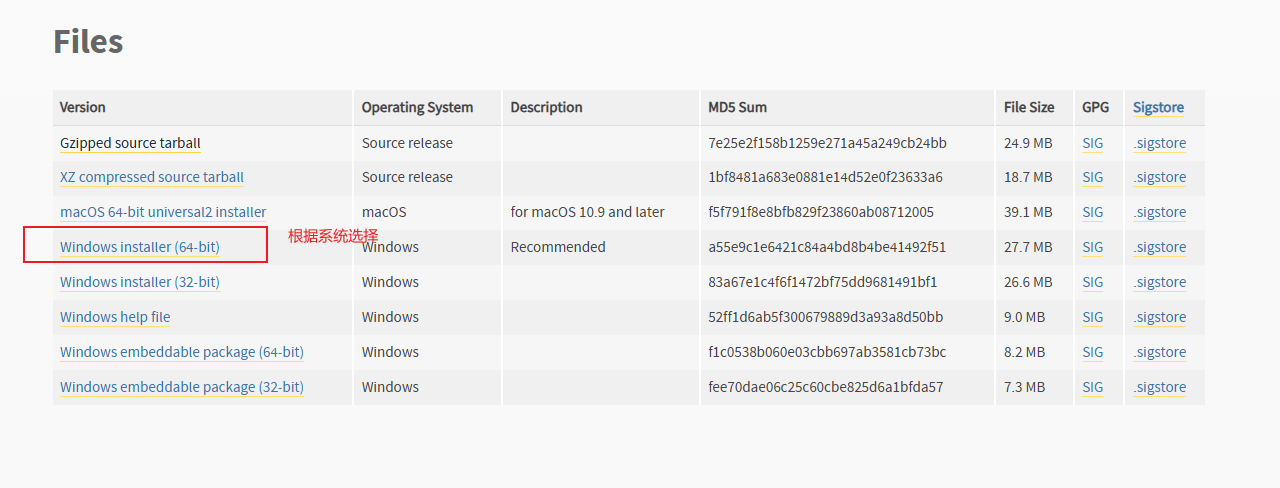This screenshot has width=1280, height=488.
Task: Download the XZ compressed source tarball
Action: point(151,177)
